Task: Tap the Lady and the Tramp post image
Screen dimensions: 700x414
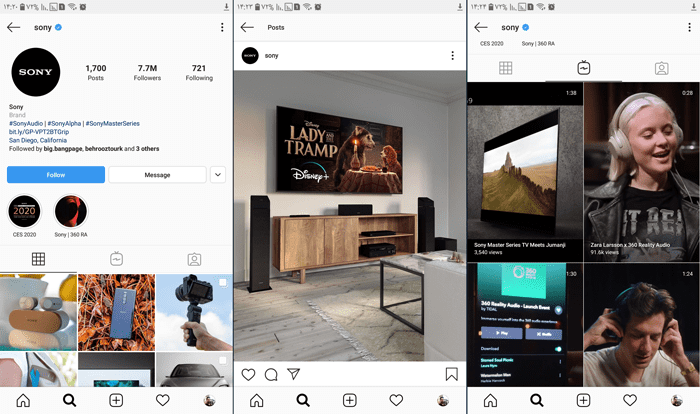Action: click(x=350, y=216)
